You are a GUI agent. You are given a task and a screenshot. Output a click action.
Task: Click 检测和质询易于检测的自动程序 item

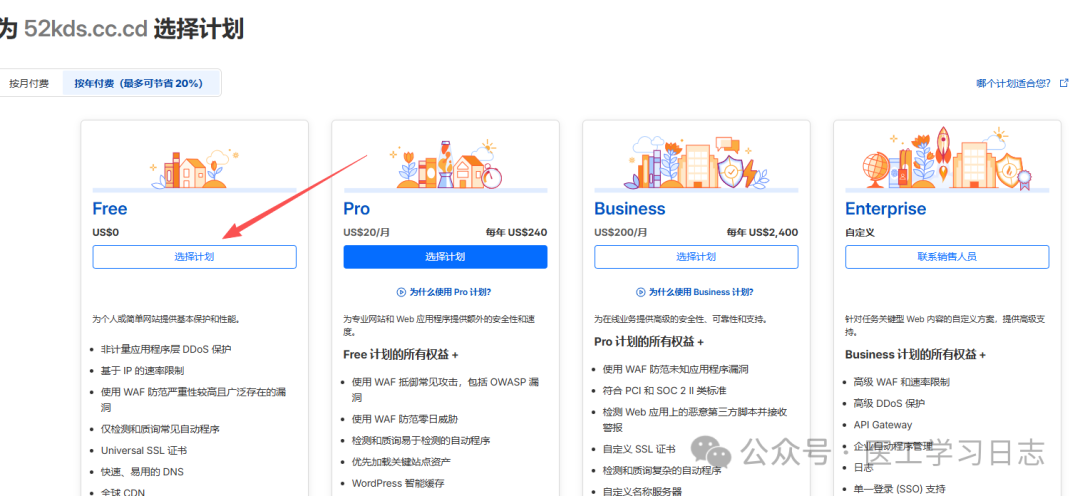pyautogui.click(x=421, y=440)
